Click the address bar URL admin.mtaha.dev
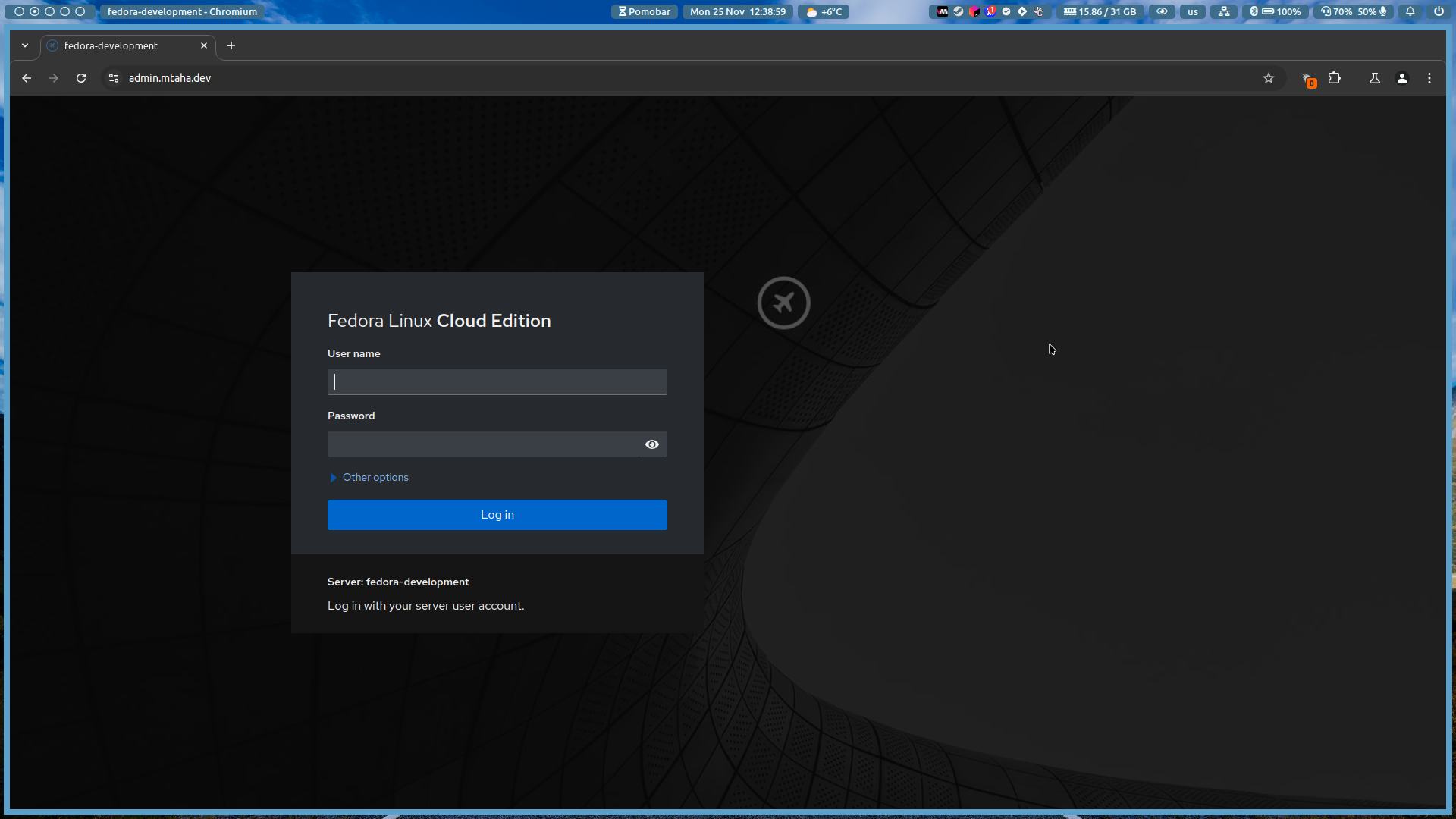Screen dimensions: 1456x819 [x=170, y=78]
